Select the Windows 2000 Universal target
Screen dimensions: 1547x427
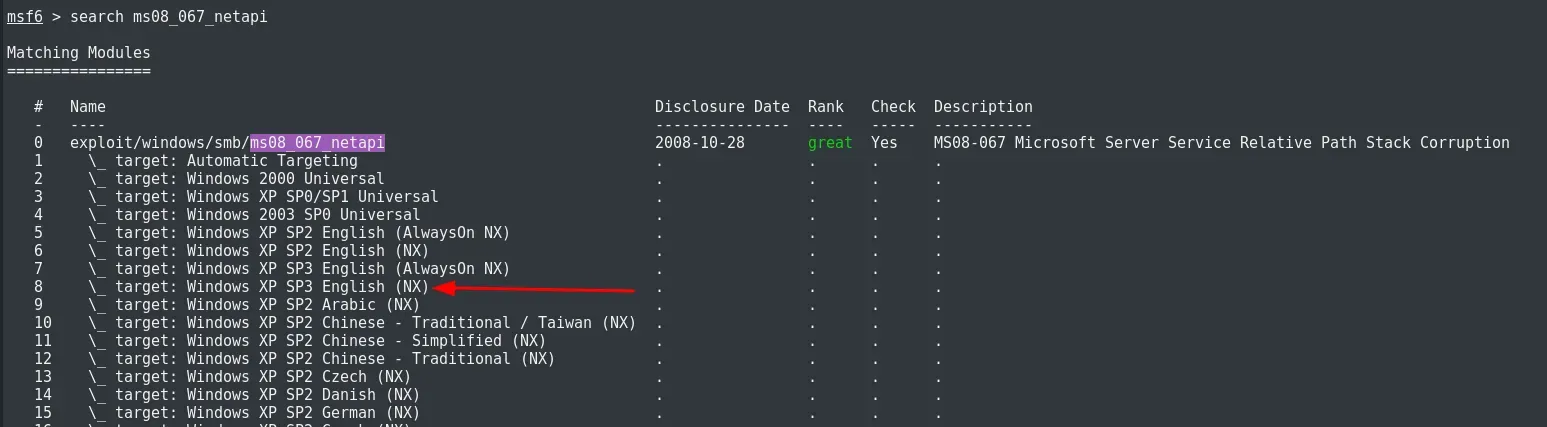236,179
